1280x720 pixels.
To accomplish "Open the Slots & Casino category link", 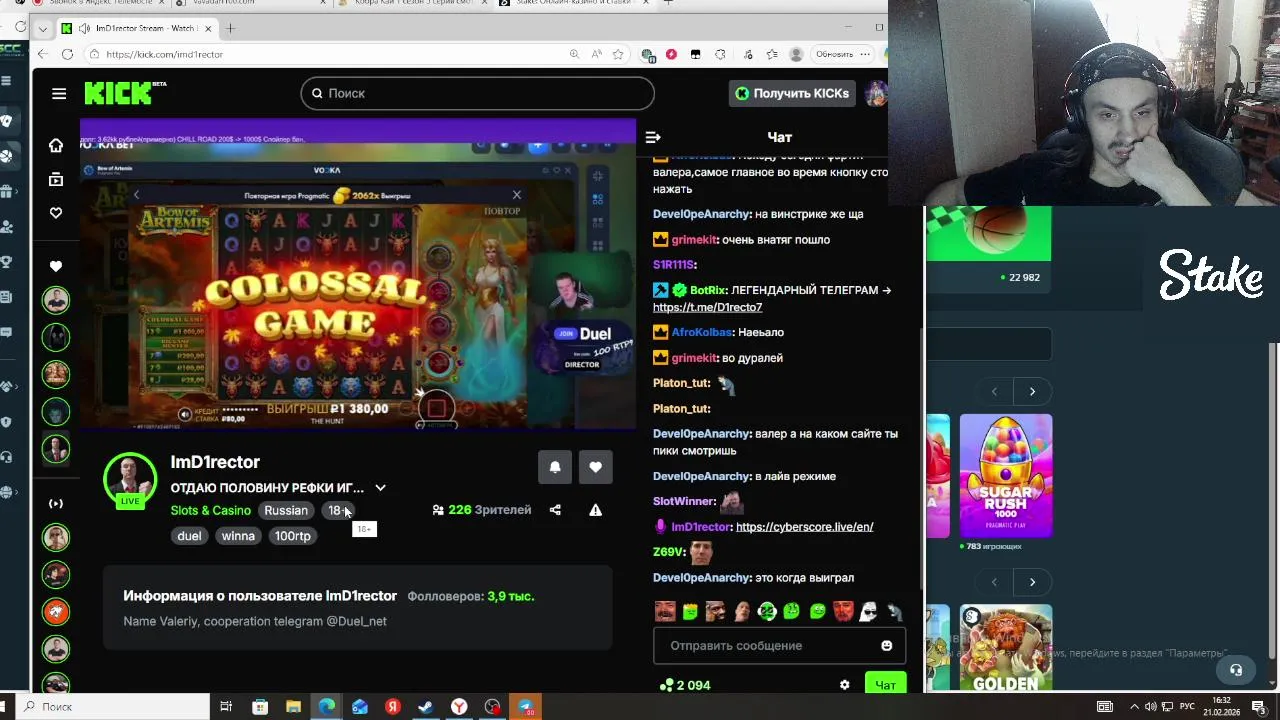I will 211,510.
